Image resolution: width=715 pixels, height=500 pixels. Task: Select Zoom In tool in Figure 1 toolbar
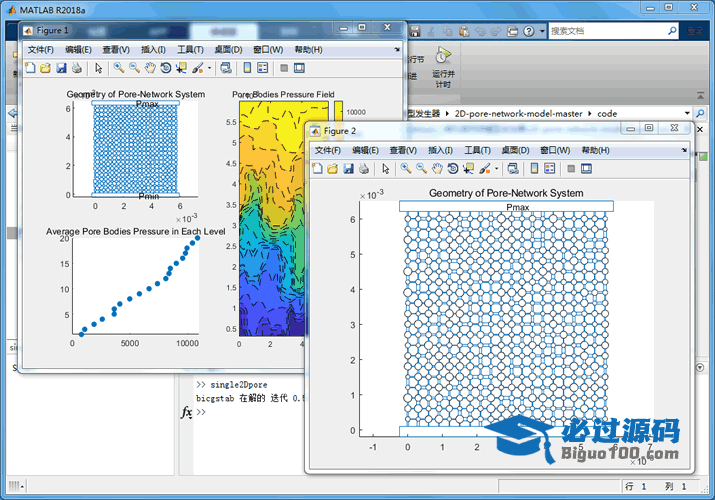click(119, 68)
